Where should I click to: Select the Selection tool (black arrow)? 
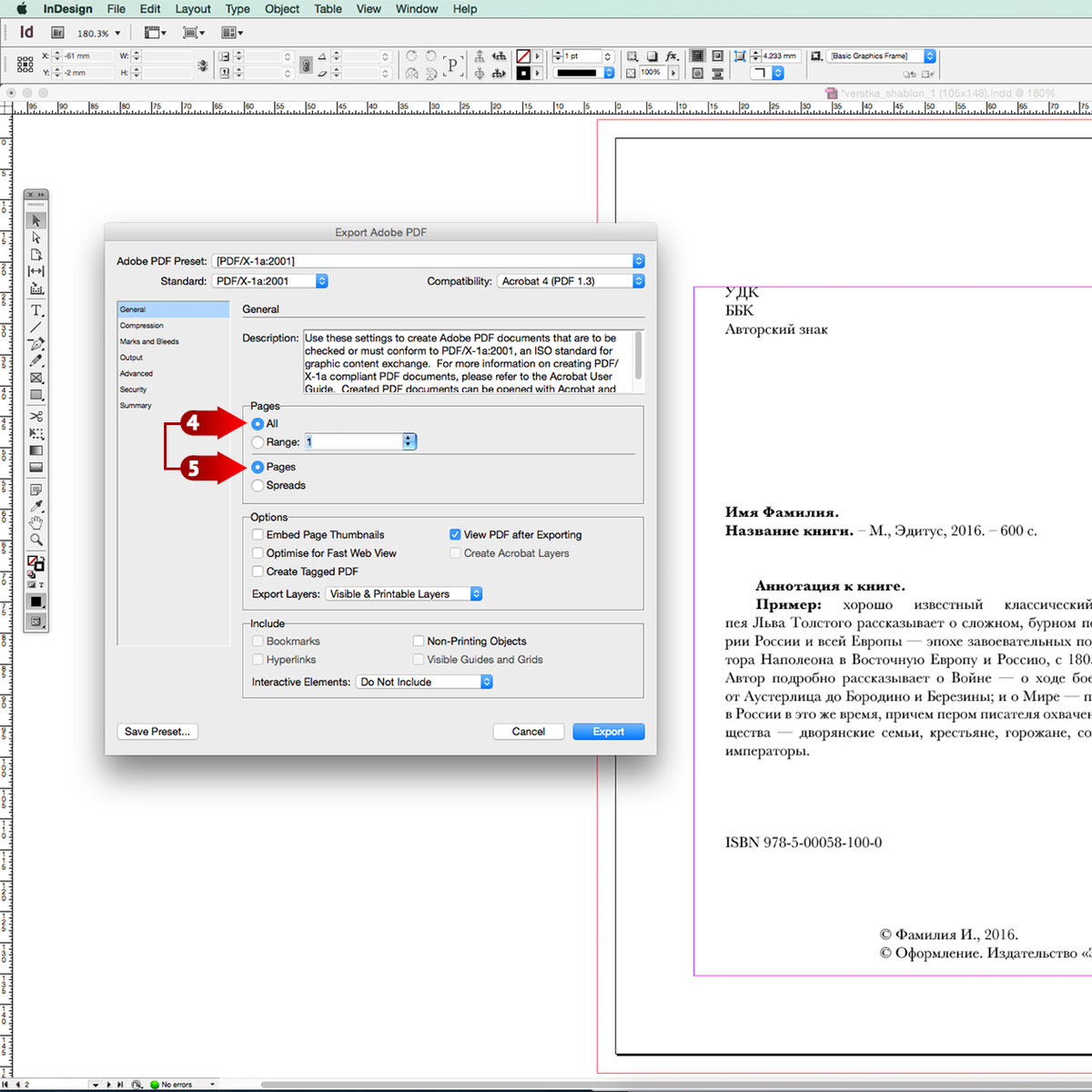point(36,220)
